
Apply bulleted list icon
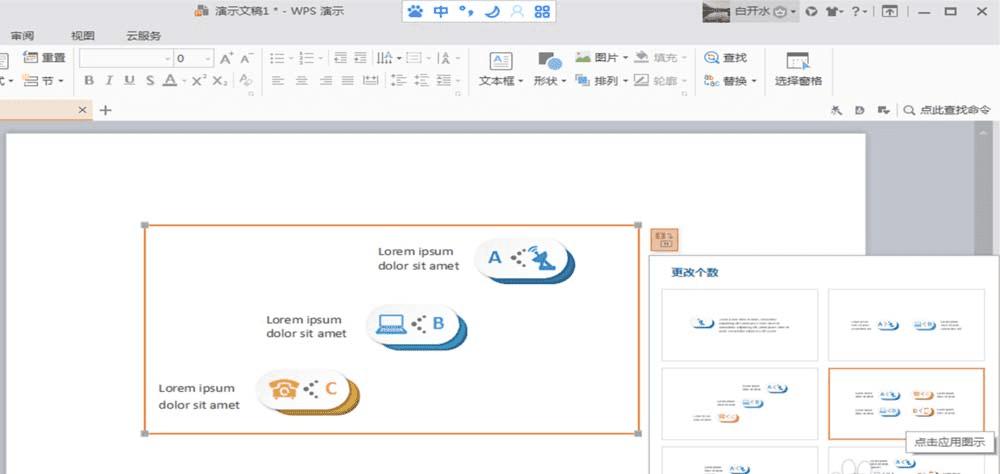click(x=277, y=59)
